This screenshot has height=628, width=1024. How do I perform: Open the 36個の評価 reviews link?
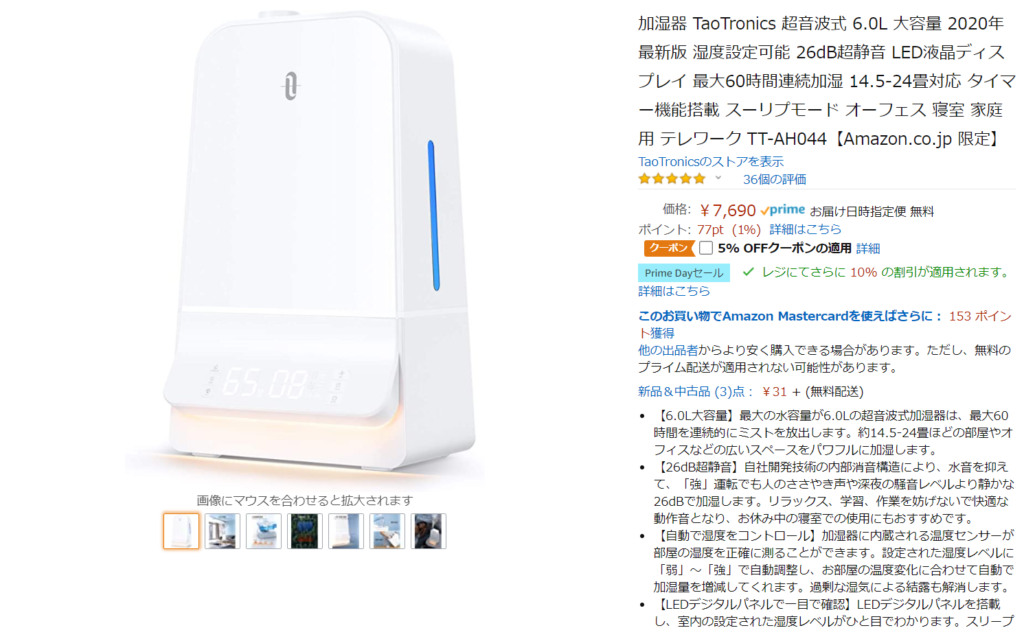click(775, 179)
